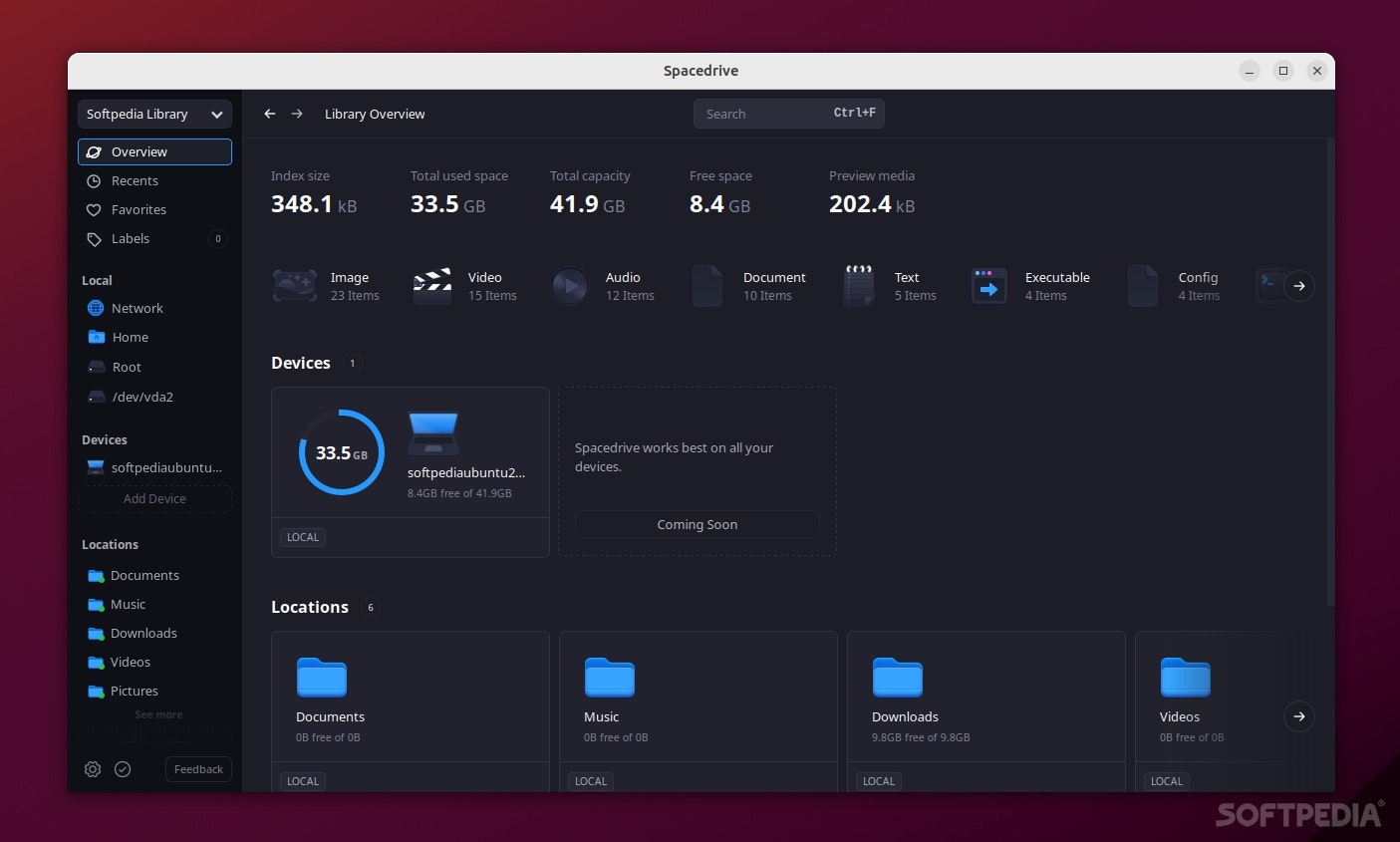Open the Document category icon
1400x842 pixels.
coord(707,286)
